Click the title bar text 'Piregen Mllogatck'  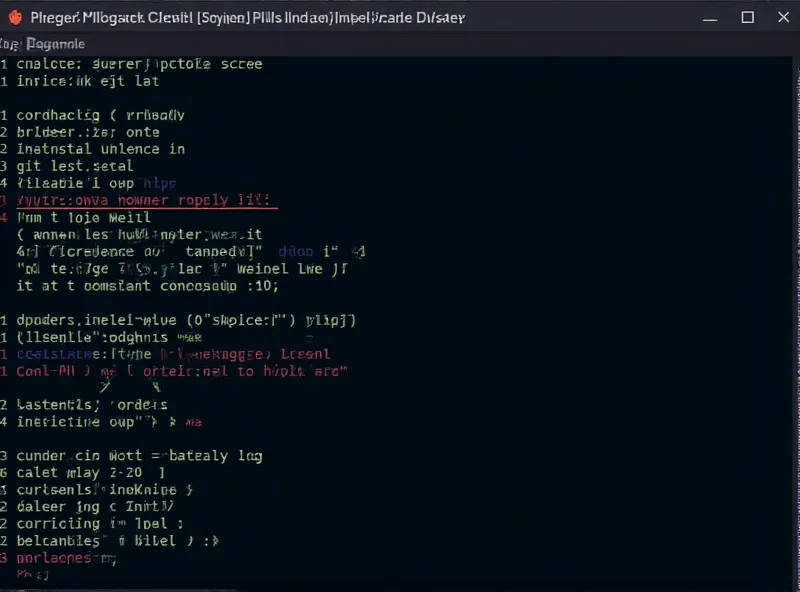click(87, 18)
